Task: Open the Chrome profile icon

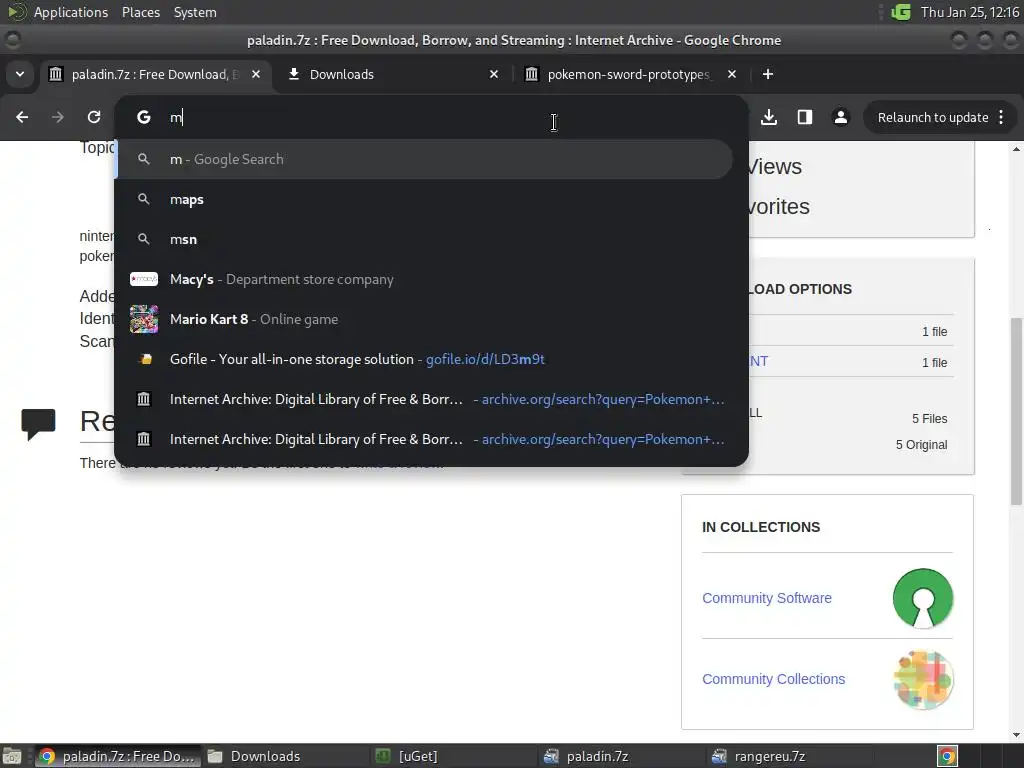Action: coord(840,118)
